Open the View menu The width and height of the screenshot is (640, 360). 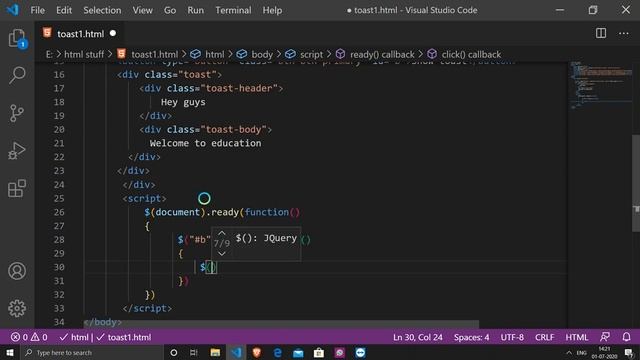pos(142,10)
